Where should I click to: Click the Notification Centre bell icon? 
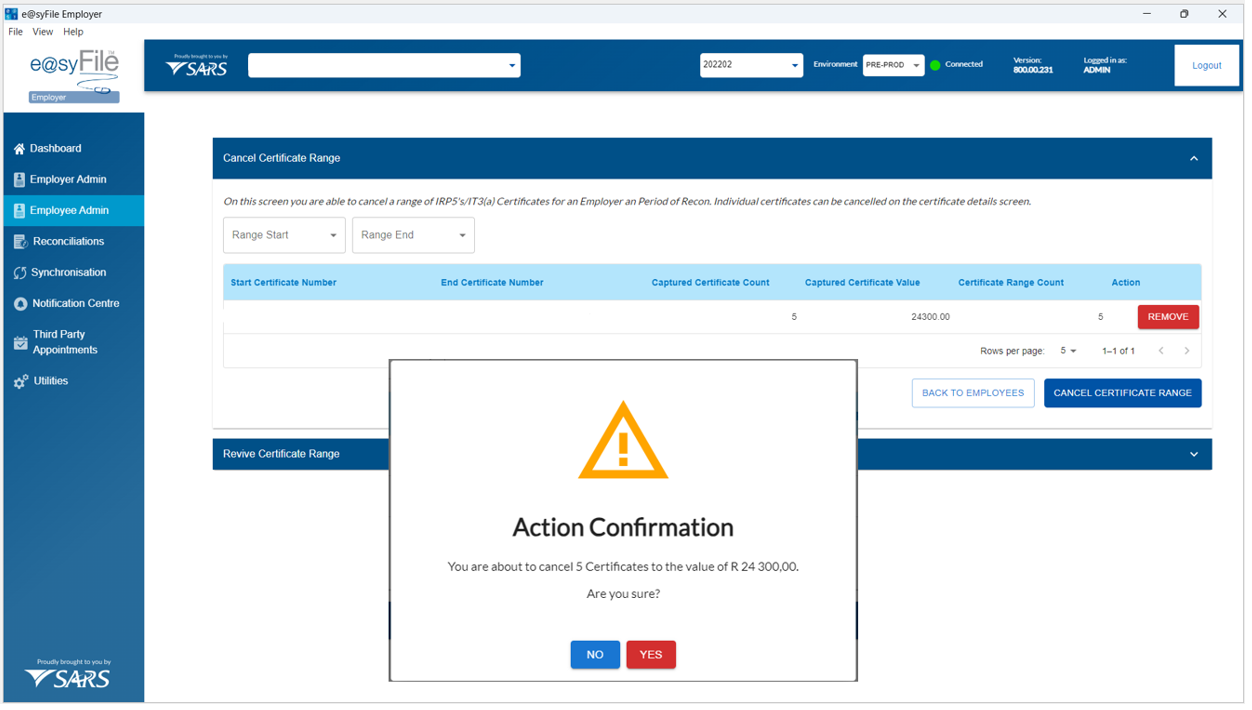20,304
